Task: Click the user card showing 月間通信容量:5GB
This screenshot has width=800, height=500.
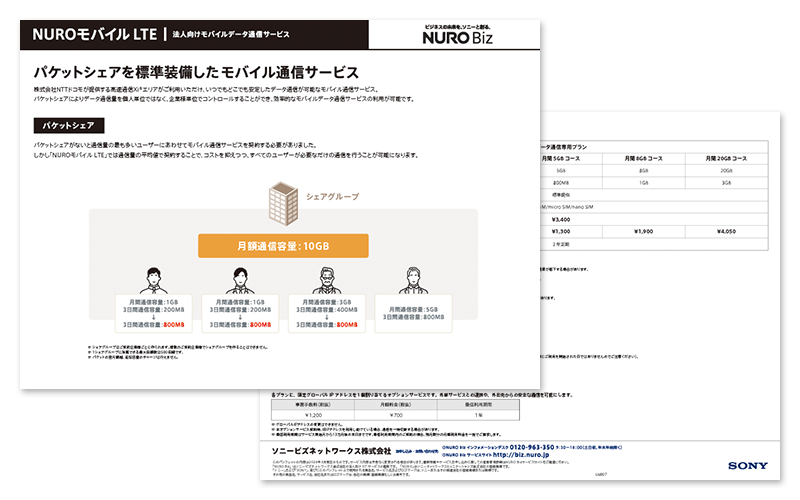Action: pos(413,313)
